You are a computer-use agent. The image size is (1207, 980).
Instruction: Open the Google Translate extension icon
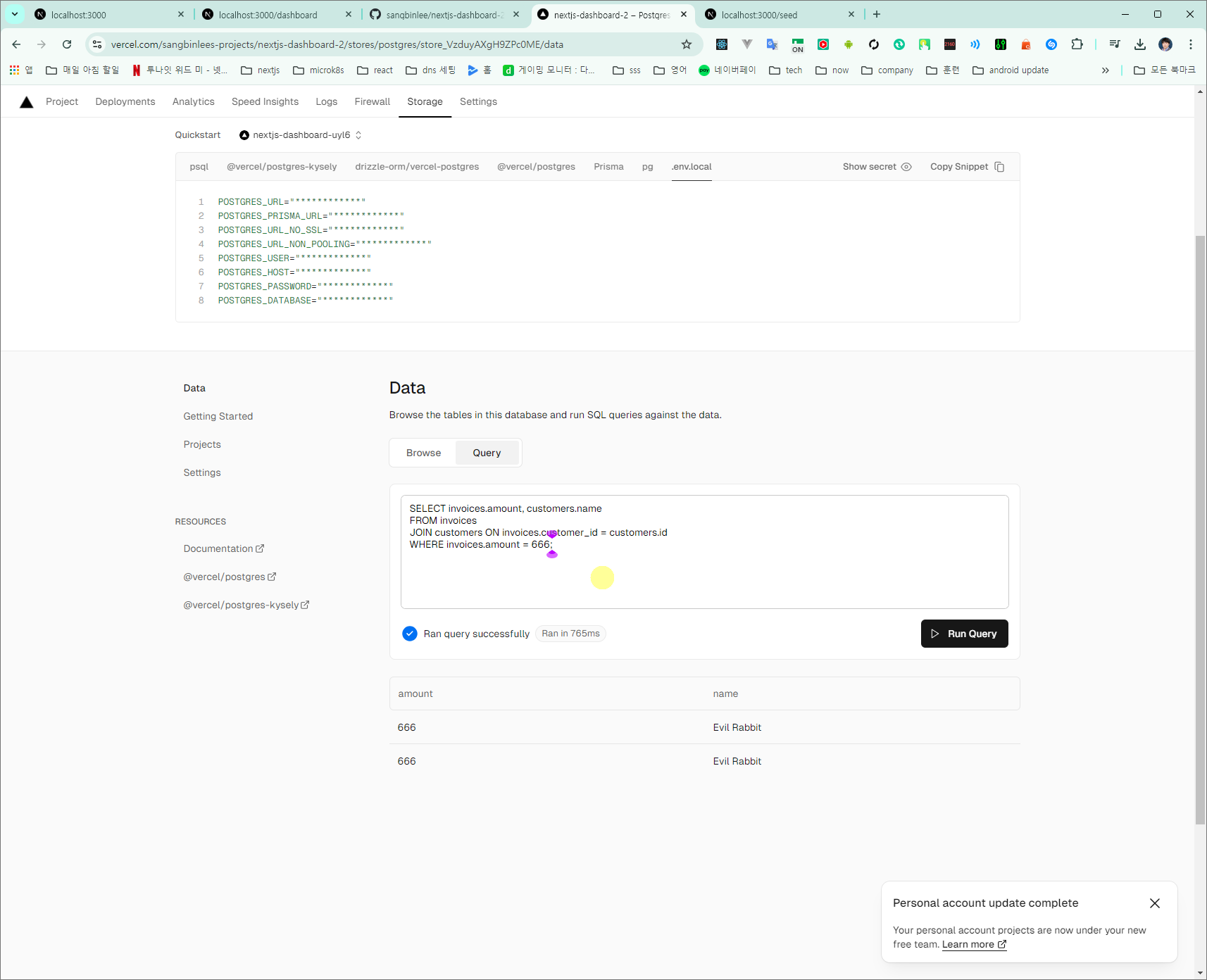pos(773,44)
